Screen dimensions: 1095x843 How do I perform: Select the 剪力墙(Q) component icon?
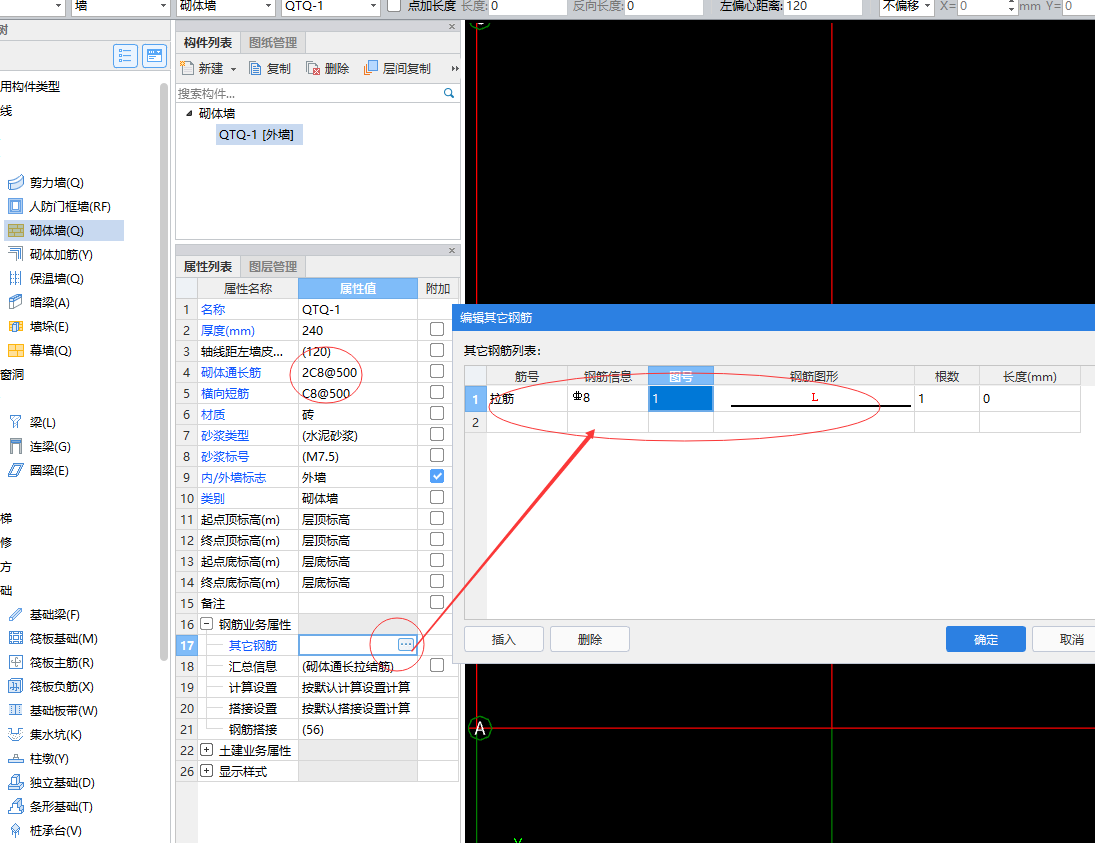tap(15, 183)
